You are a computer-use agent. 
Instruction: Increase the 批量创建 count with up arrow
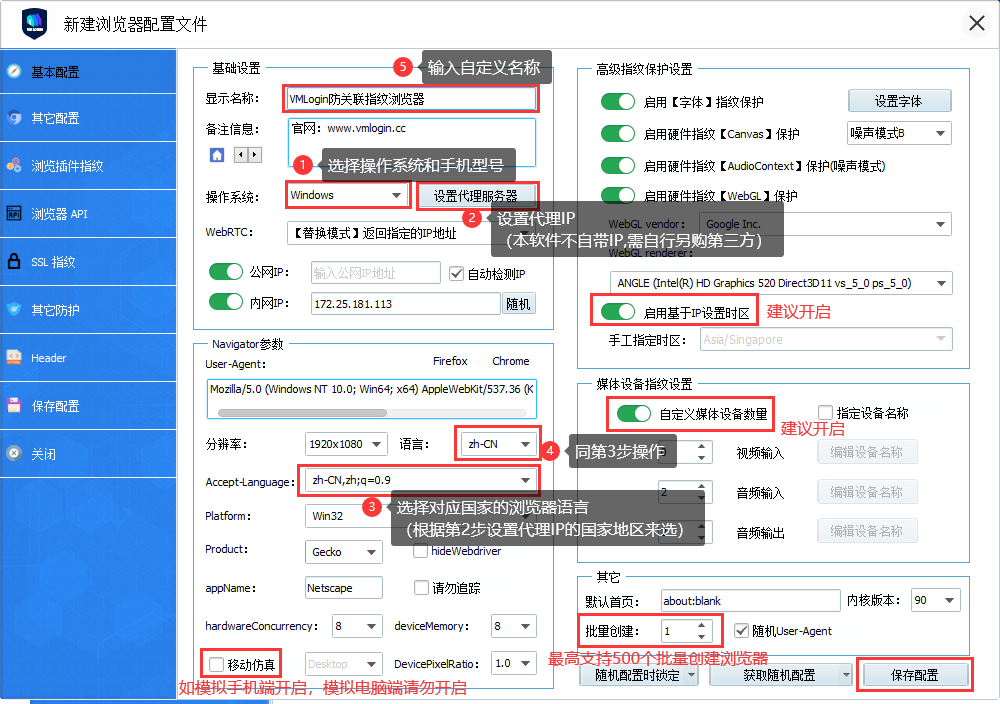point(702,626)
